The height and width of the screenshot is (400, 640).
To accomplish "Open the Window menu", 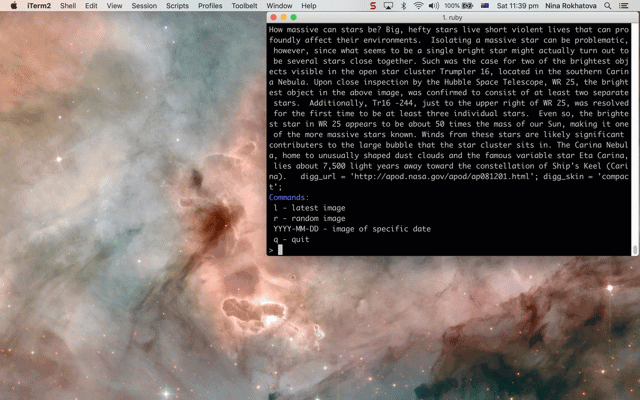I will pos(279,6).
